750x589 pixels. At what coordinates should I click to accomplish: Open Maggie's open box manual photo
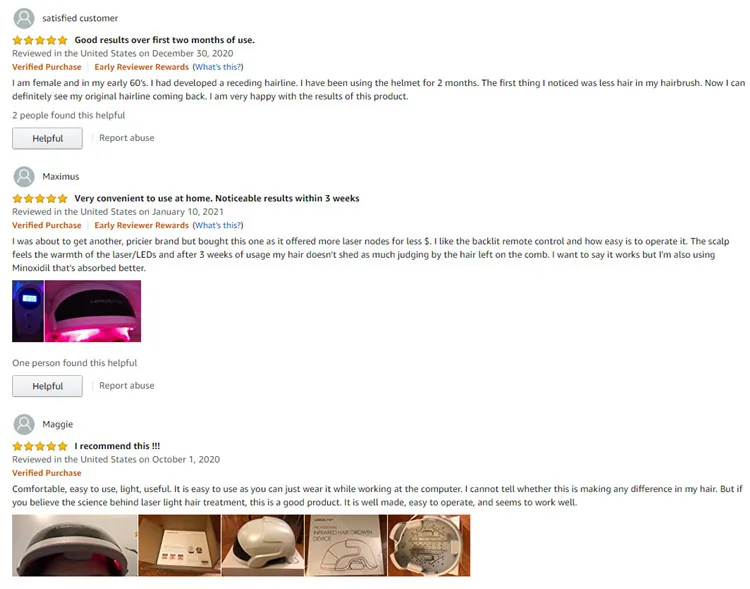(180, 545)
